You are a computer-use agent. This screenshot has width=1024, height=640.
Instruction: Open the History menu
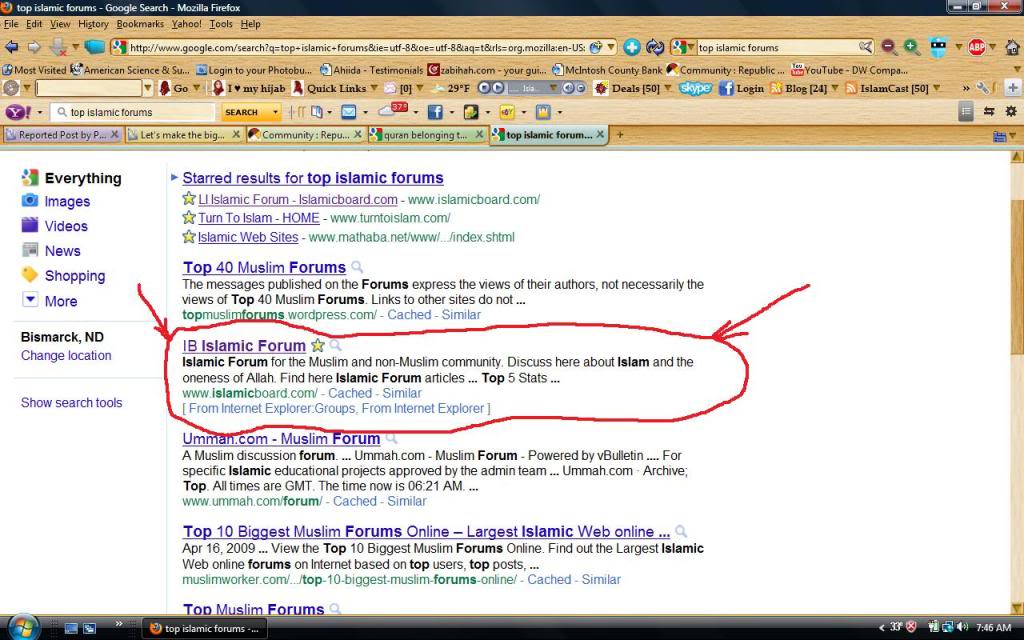point(93,24)
